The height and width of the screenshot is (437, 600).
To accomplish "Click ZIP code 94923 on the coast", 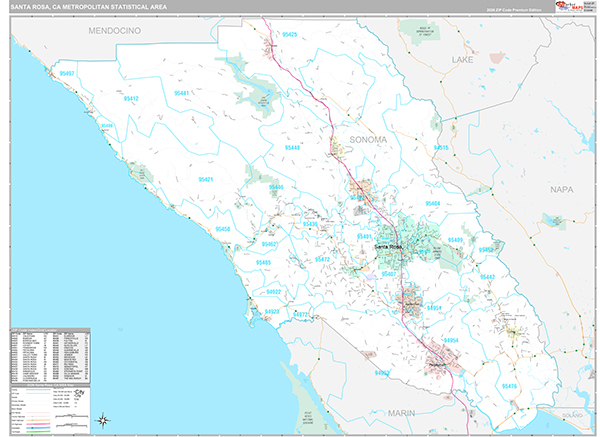I will [271, 312].
